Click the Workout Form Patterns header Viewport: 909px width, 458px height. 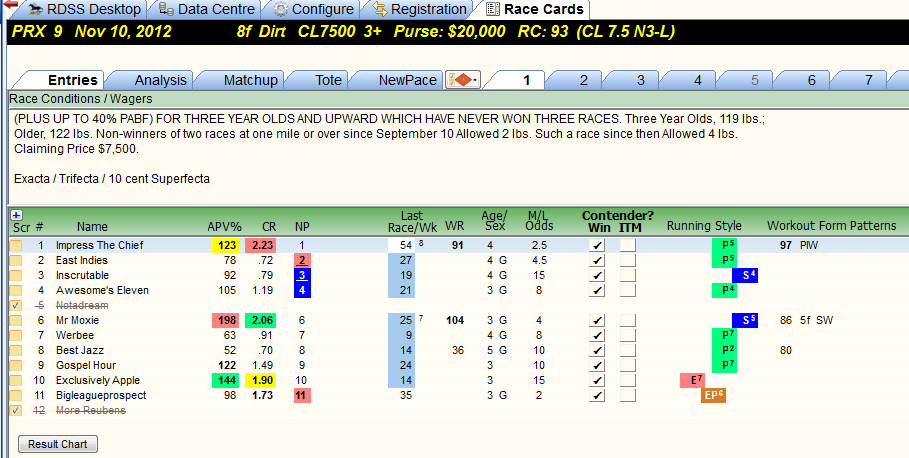pyautogui.click(x=831, y=226)
